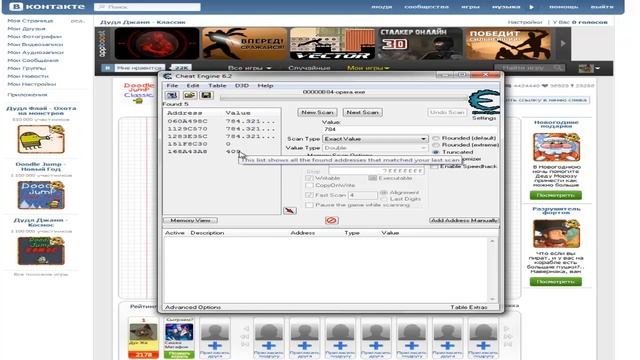Click the user avatar in games bar
Screen dimensions: 640x360
tap(586, 68)
